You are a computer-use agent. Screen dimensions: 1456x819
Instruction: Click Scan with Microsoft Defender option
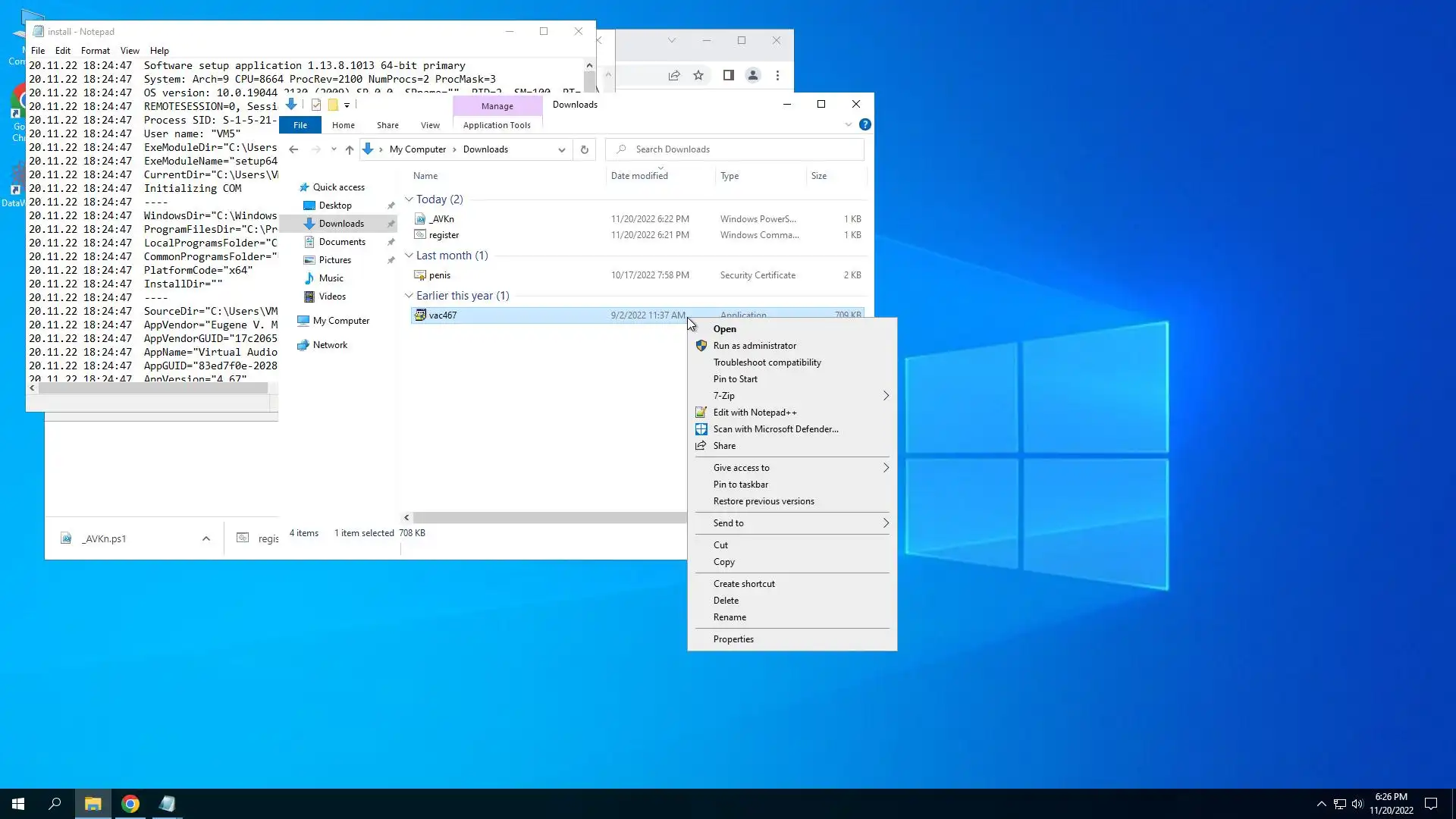775,429
